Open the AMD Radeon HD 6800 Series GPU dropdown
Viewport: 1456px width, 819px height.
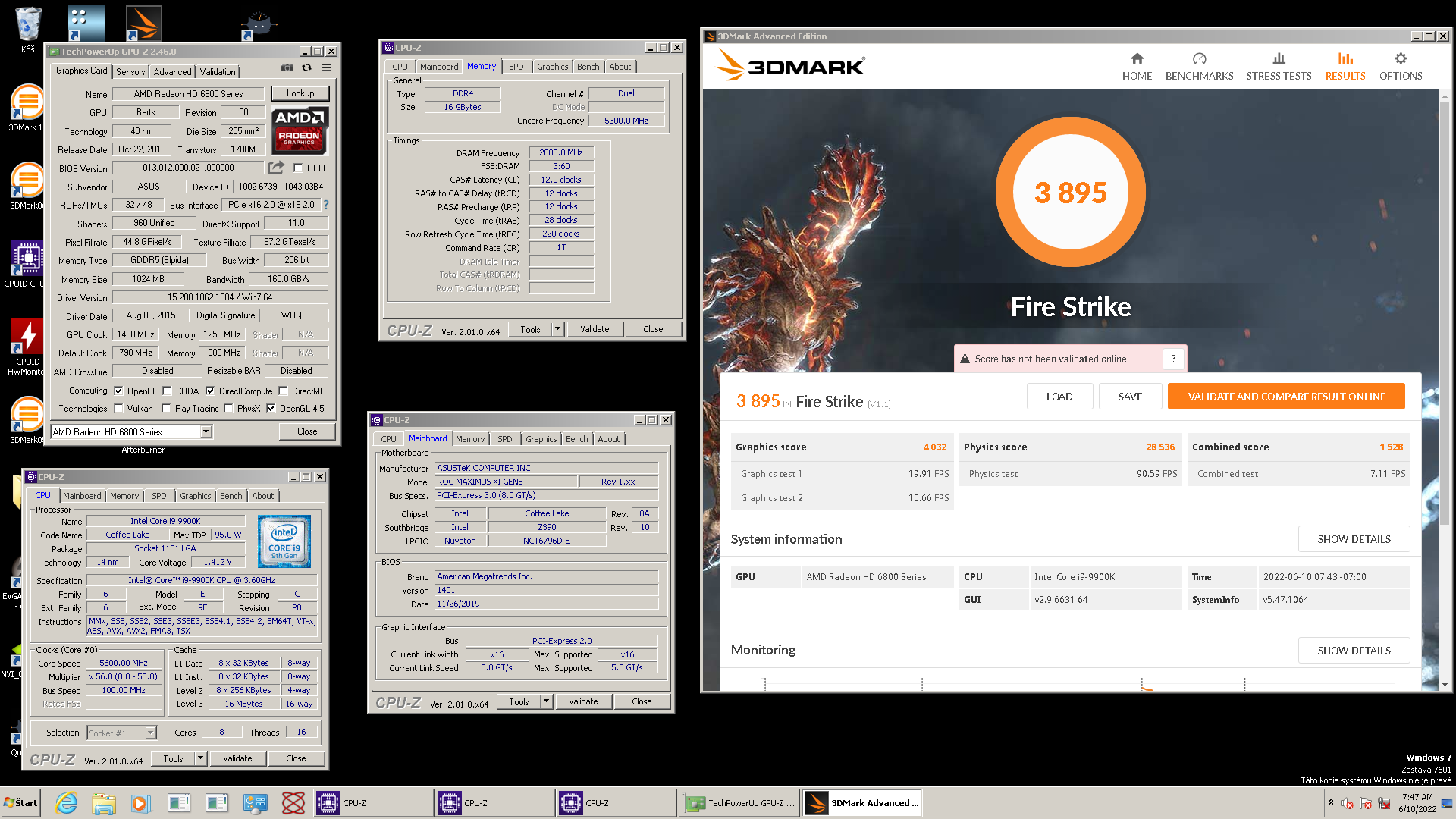click(x=206, y=431)
